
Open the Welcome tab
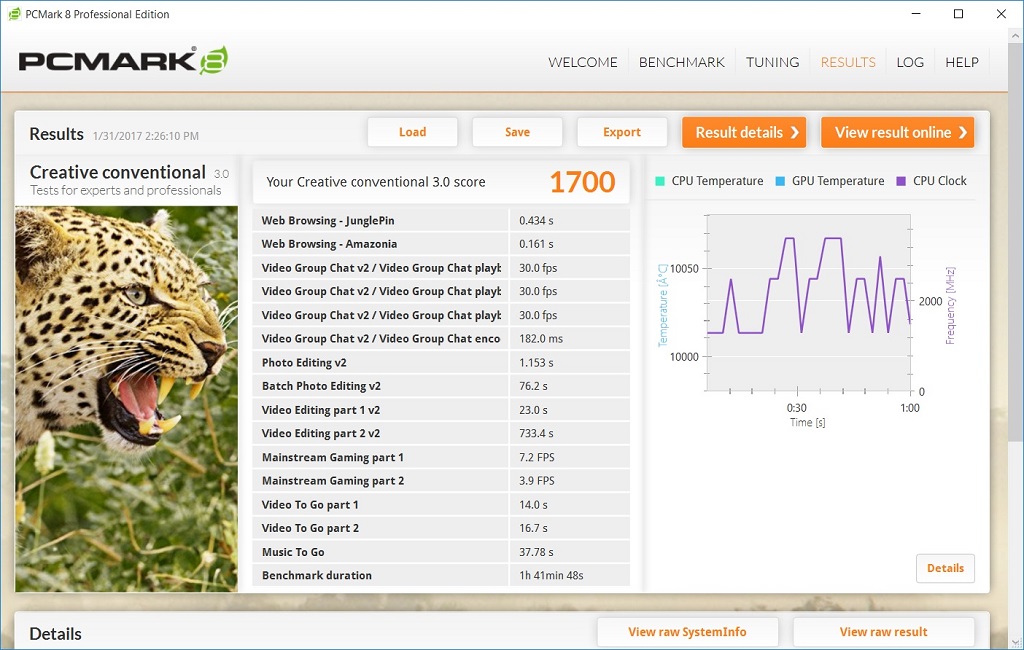click(x=583, y=62)
